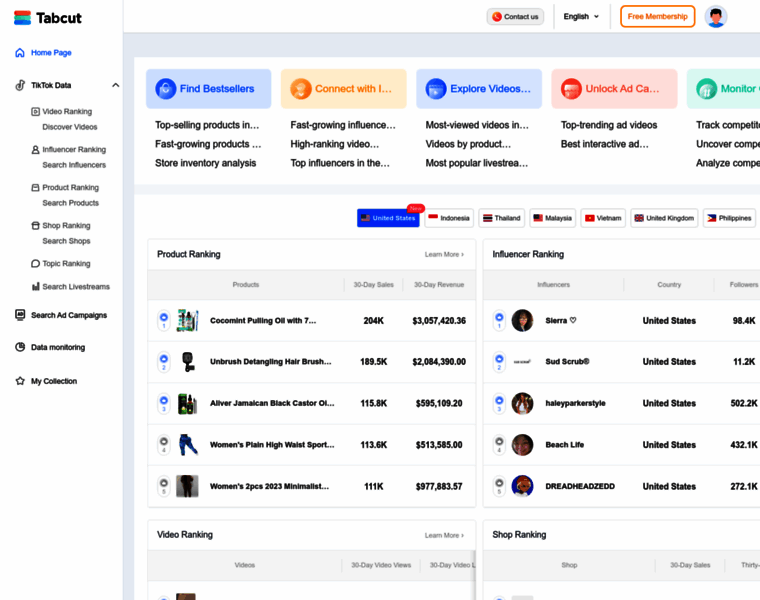Select the United States country tab

(x=388, y=218)
